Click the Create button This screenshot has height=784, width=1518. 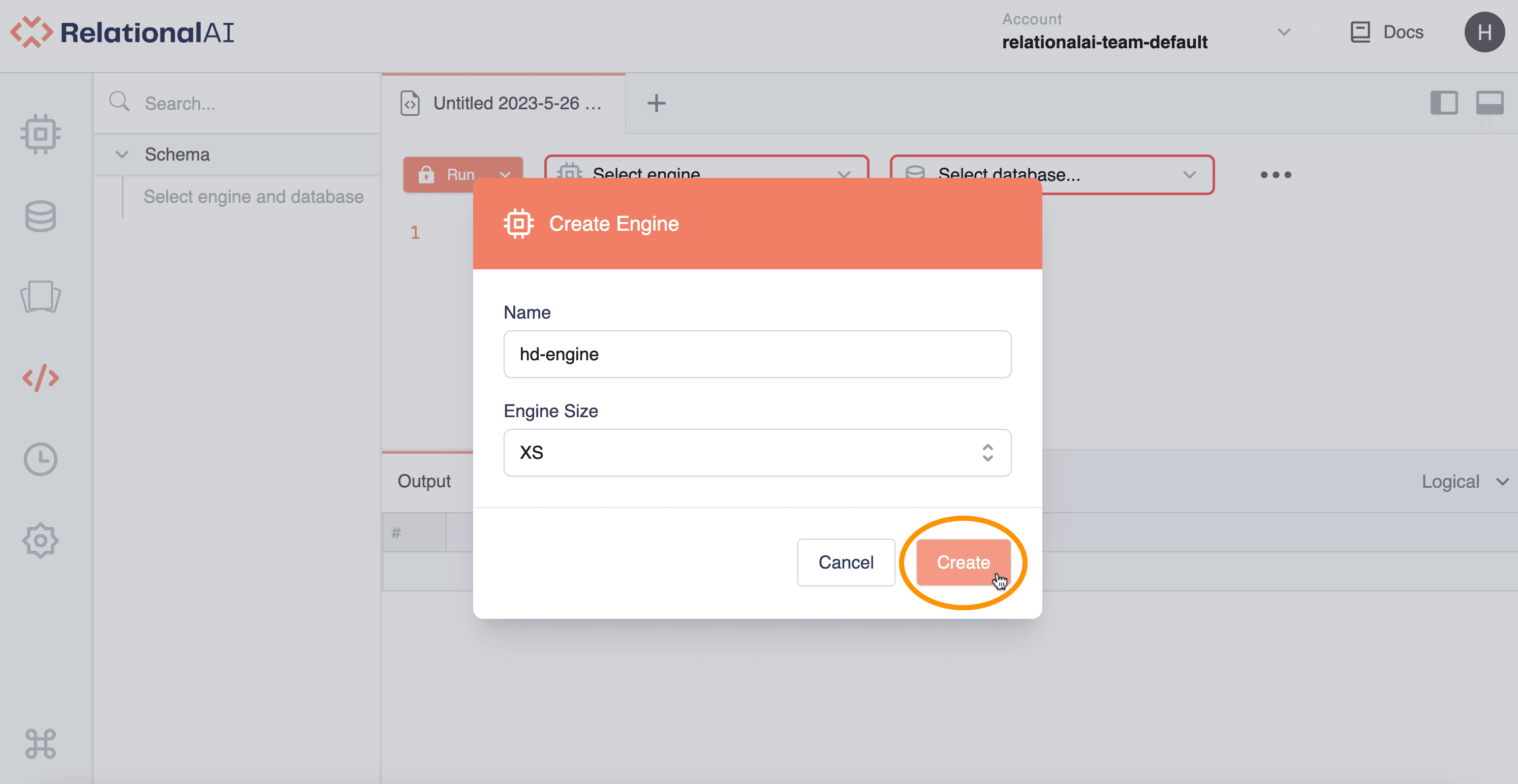click(963, 562)
